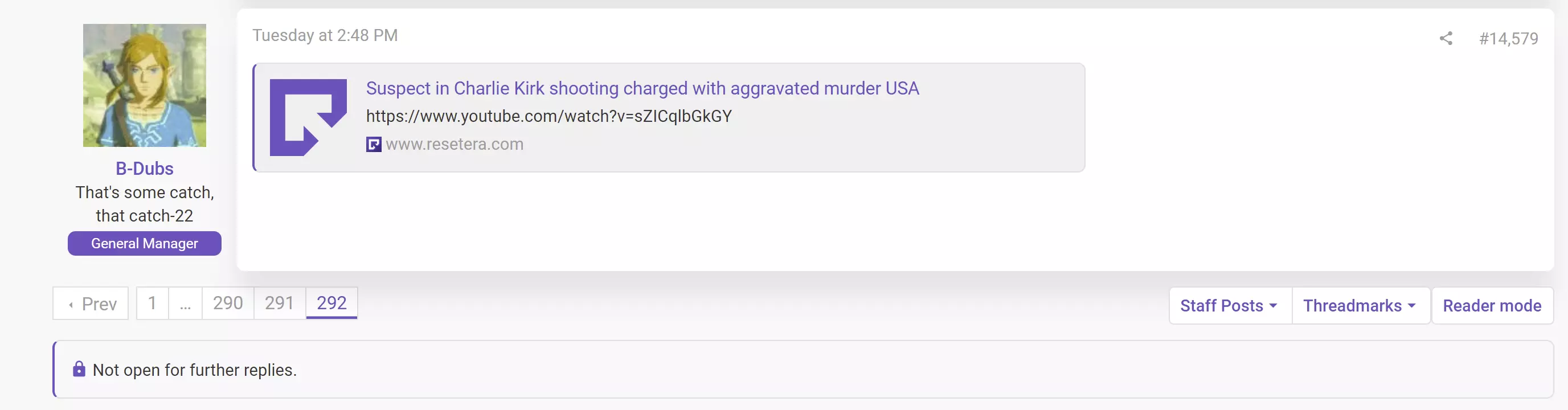Click the lock icon in the closed-thread notice
This screenshot has height=410, width=1568.
coord(79,369)
